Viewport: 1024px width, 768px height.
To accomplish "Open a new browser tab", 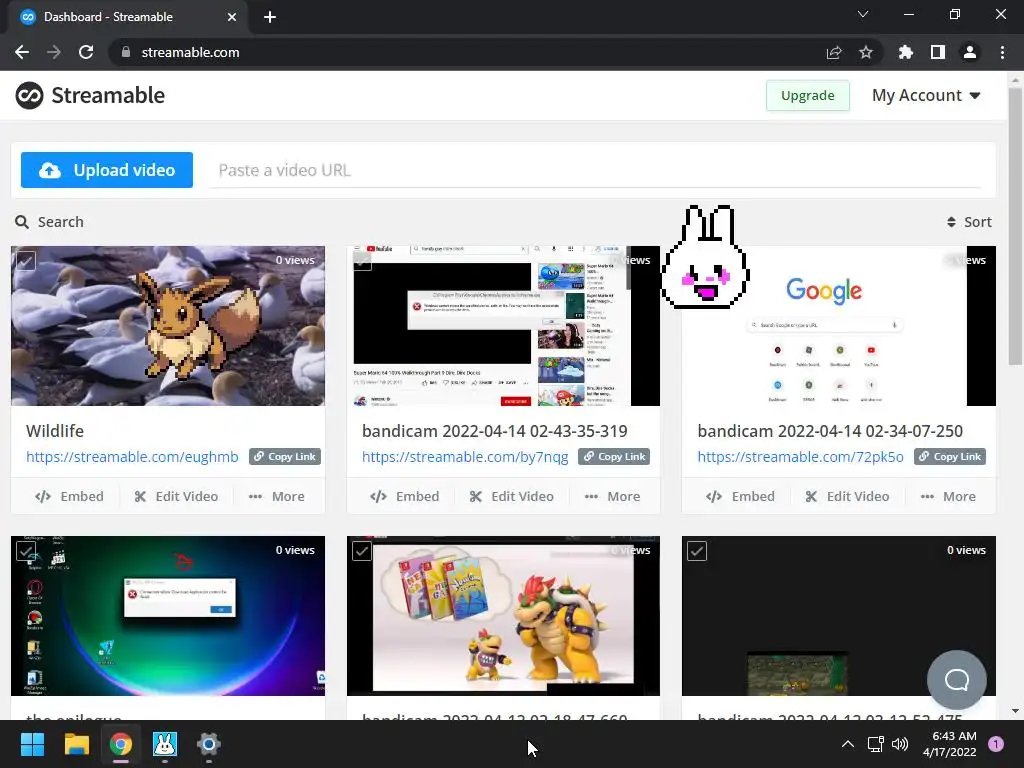I will pos(270,17).
